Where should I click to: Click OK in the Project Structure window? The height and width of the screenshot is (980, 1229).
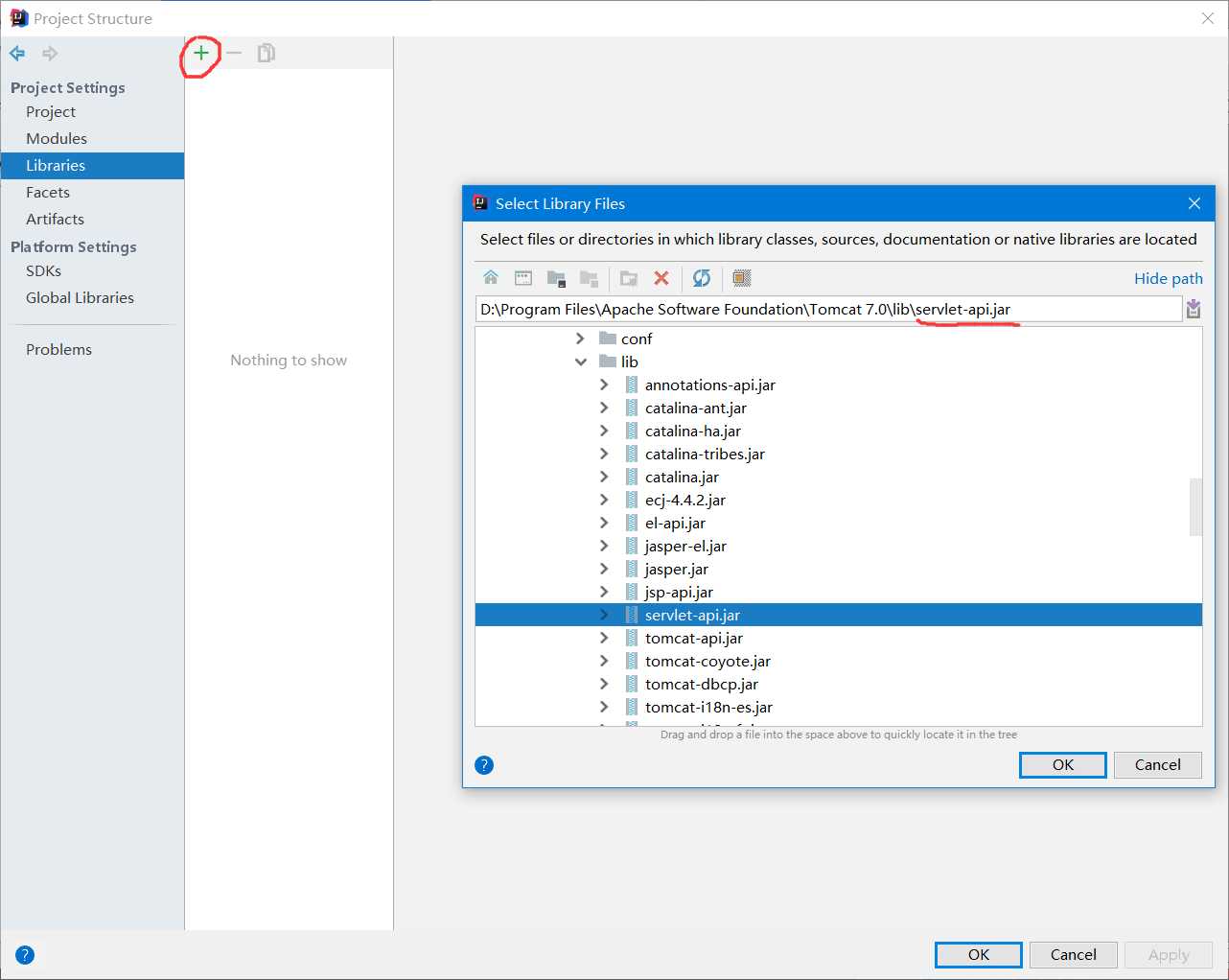point(979,955)
